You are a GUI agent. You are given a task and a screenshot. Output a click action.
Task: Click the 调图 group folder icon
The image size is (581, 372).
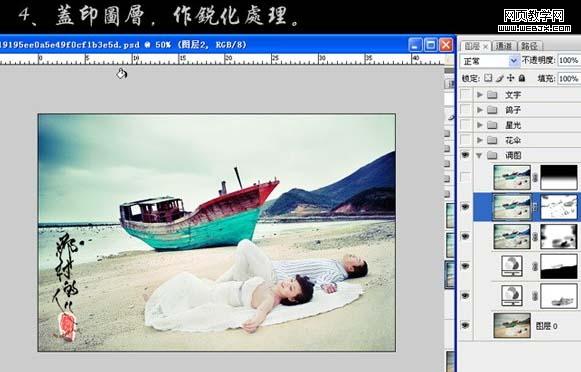[492, 156]
